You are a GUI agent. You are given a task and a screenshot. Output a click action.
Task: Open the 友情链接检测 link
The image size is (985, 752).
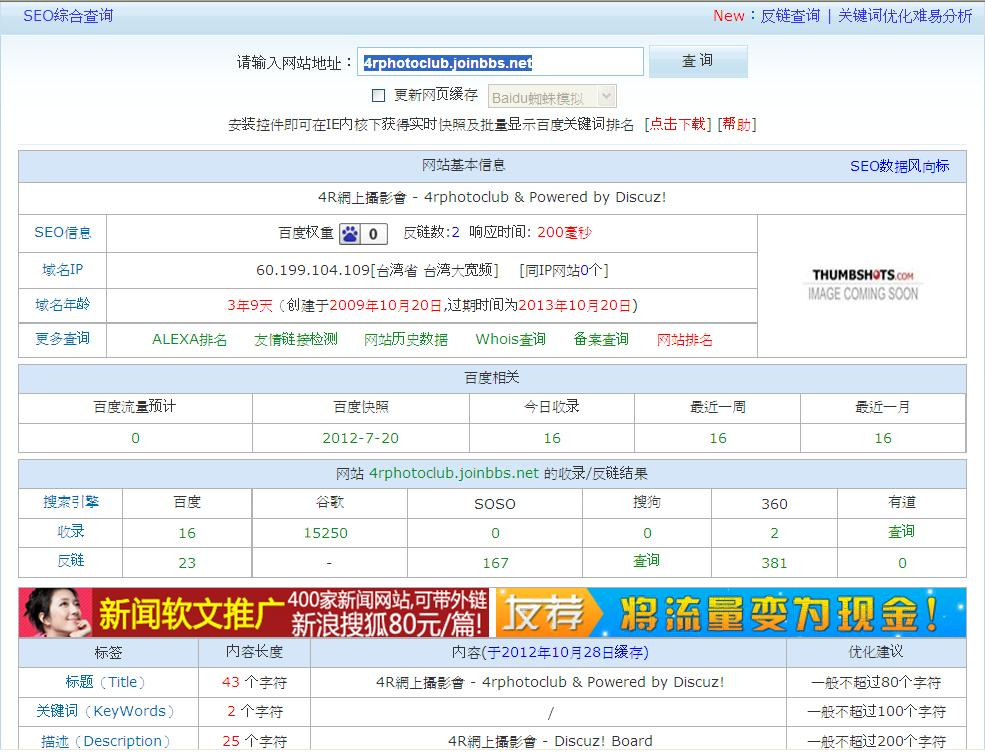[x=296, y=340]
